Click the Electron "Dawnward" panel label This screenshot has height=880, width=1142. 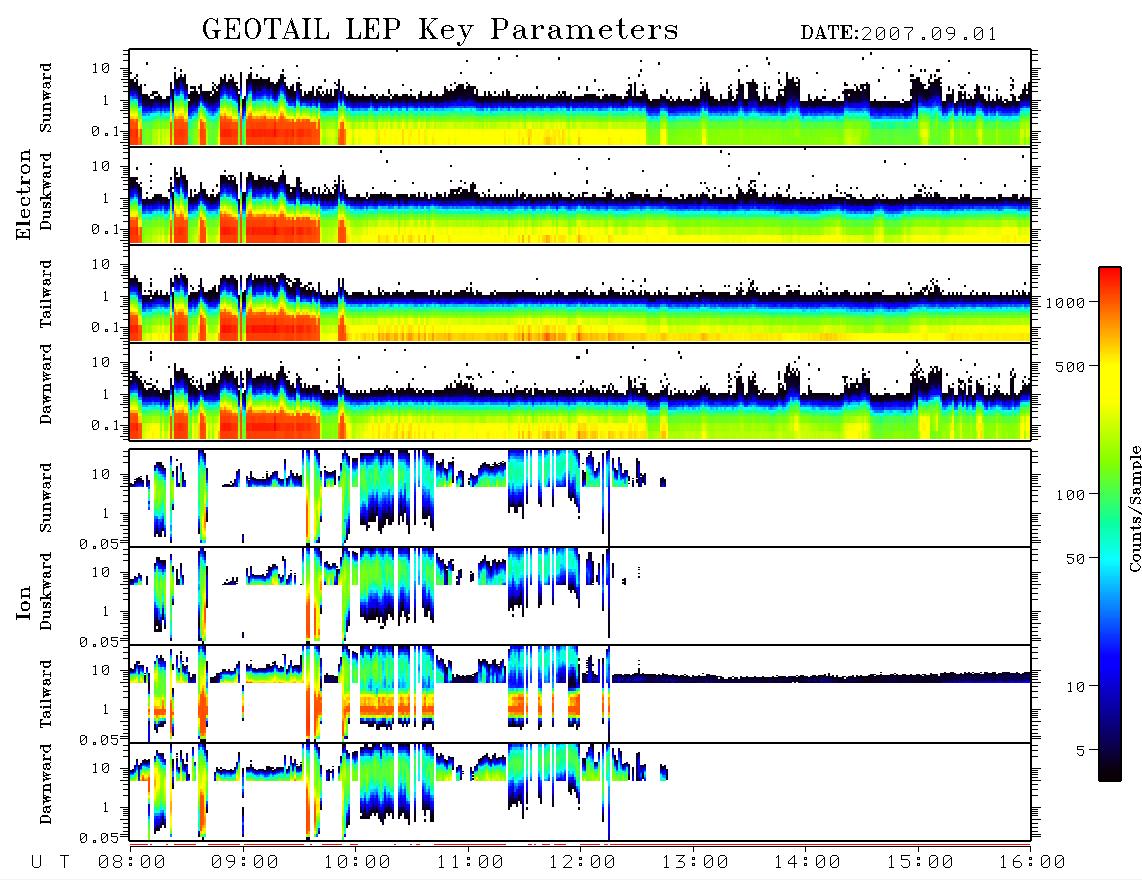[x=45, y=385]
